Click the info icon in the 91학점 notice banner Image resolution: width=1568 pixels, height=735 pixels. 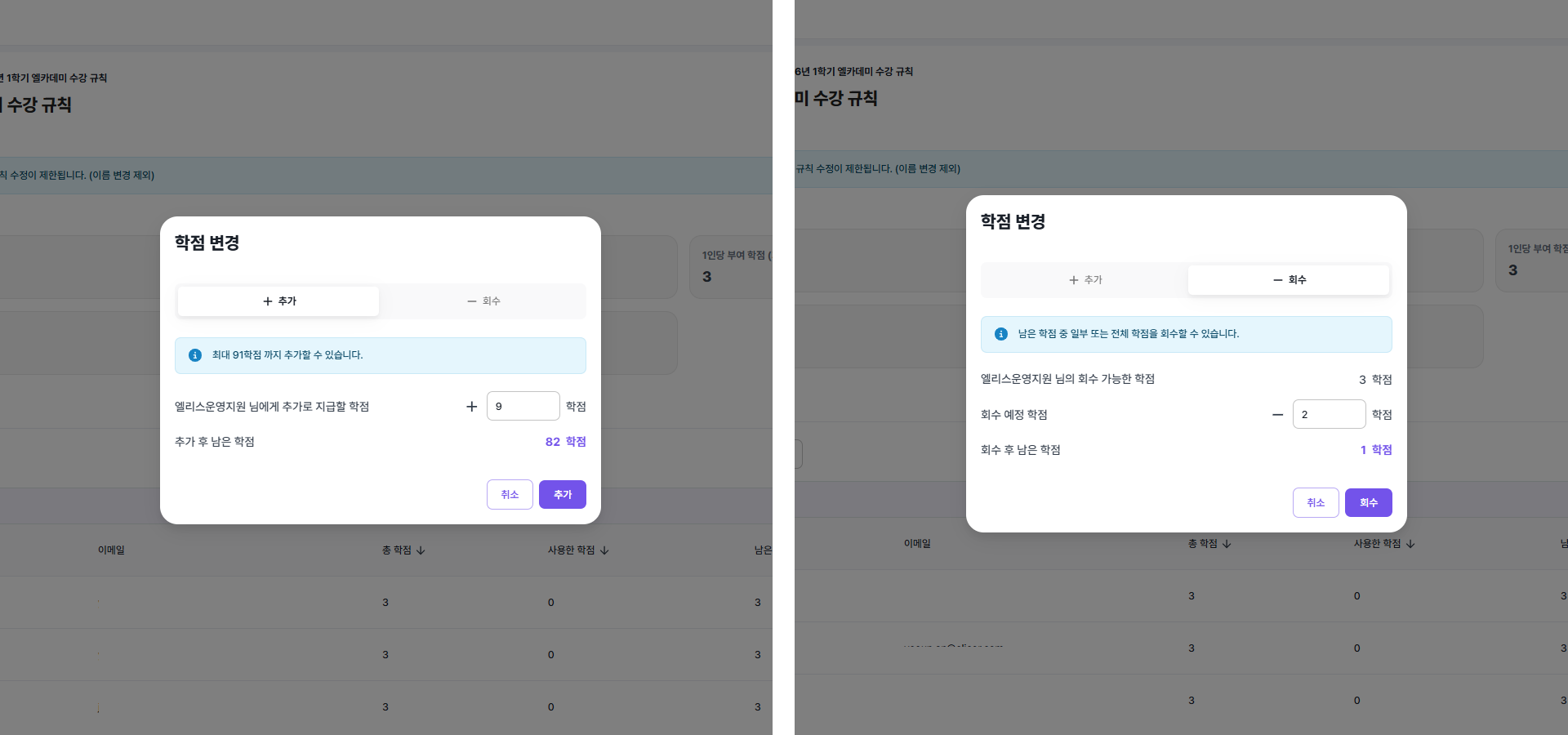pos(194,355)
